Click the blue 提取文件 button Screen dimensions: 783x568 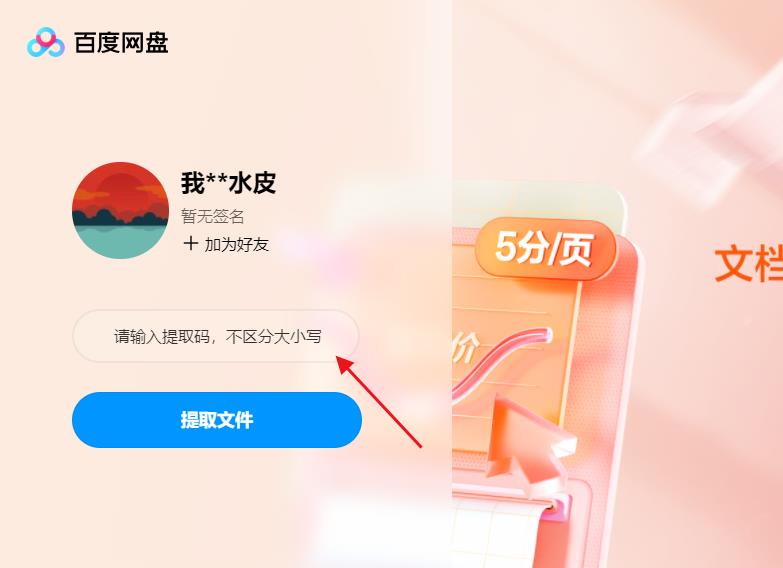click(217, 420)
